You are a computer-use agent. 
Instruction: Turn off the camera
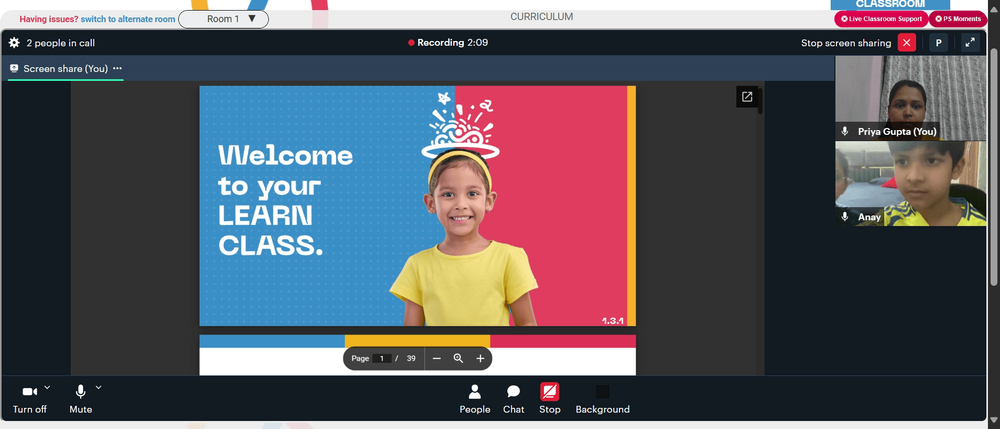pos(30,399)
